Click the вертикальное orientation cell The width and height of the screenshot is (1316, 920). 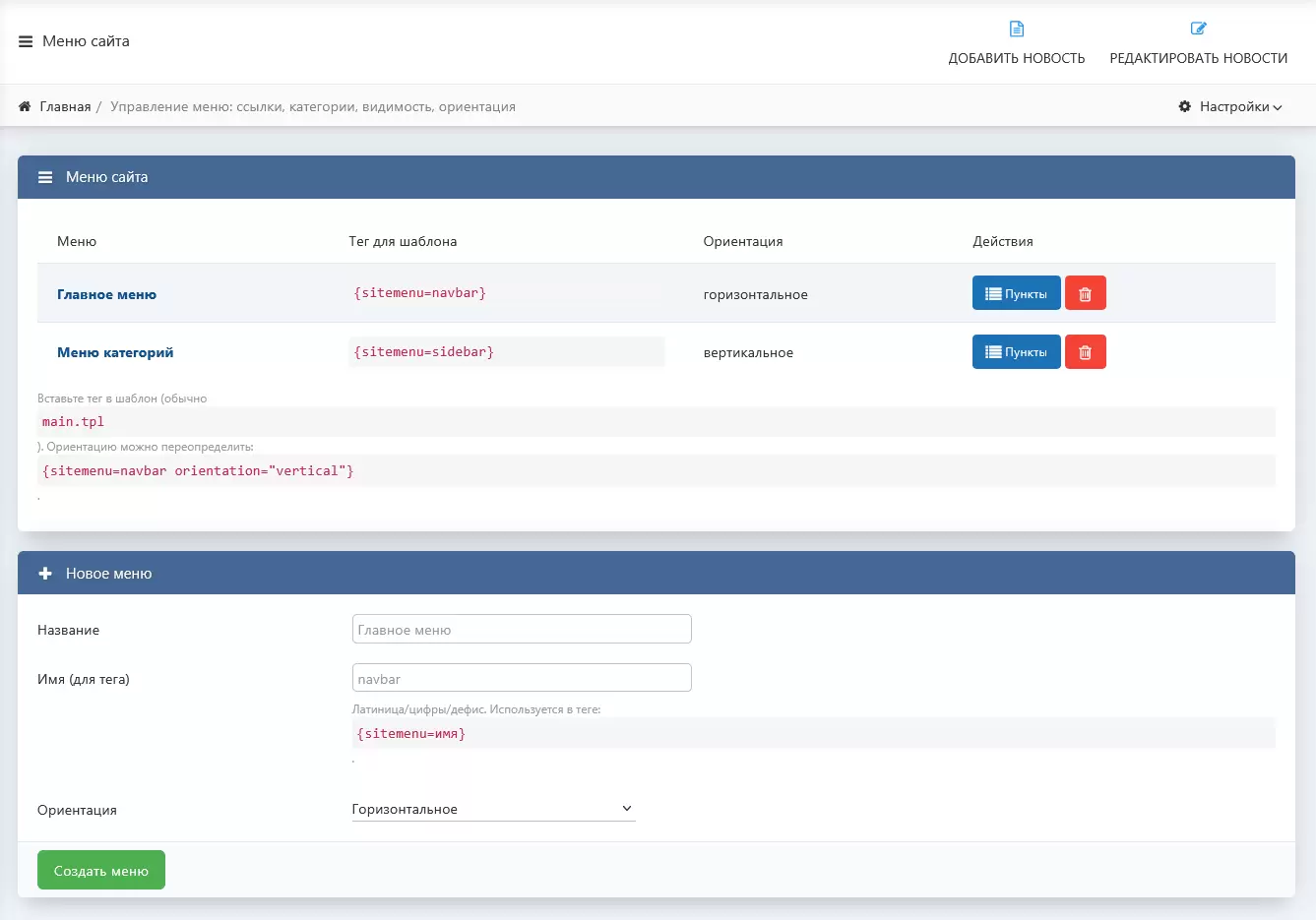(x=748, y=352)
